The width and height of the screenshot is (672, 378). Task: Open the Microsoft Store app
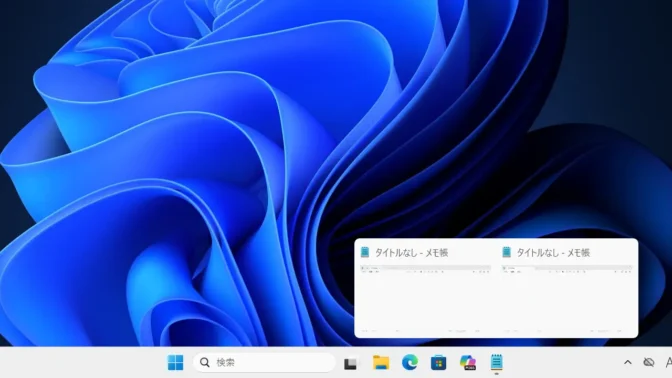tap(438, 363)
